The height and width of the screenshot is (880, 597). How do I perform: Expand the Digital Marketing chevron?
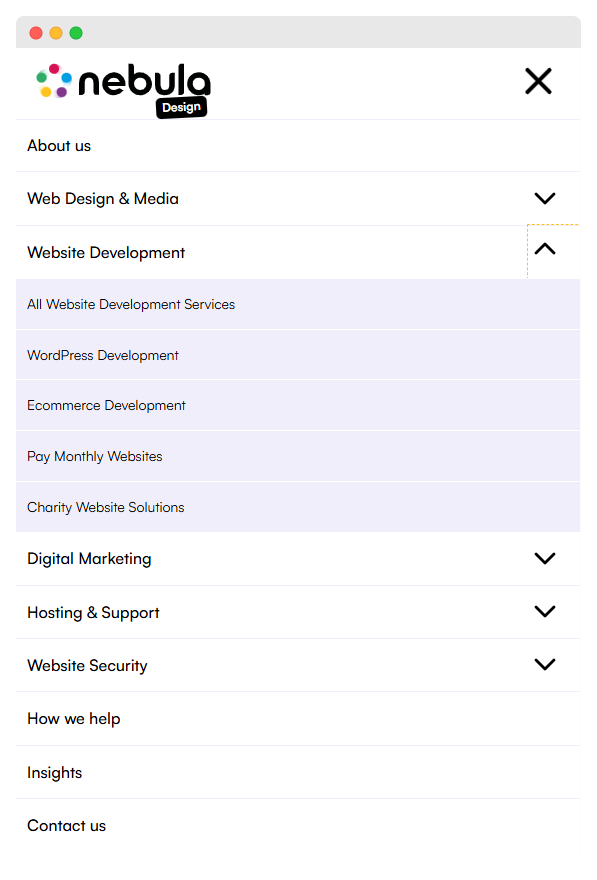545,558
